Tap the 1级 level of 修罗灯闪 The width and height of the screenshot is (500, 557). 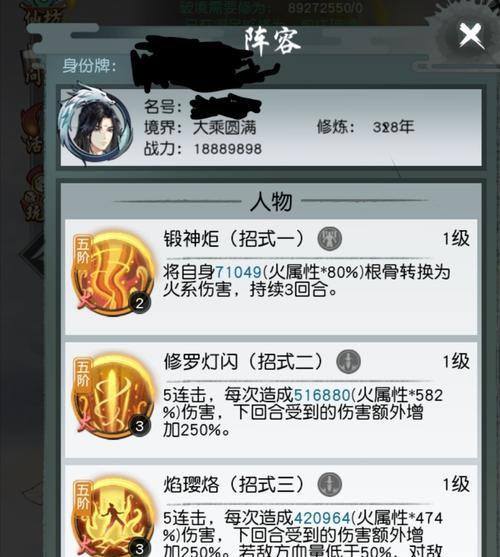click(456, 361)
